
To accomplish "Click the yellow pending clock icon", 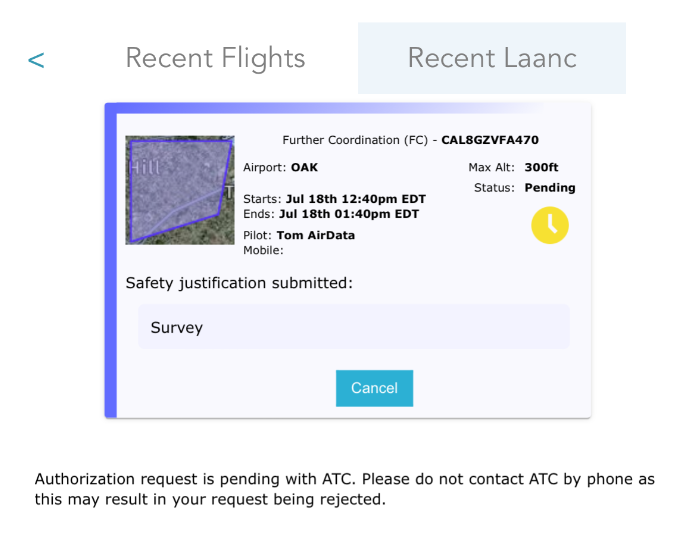I will click(550, 225).
